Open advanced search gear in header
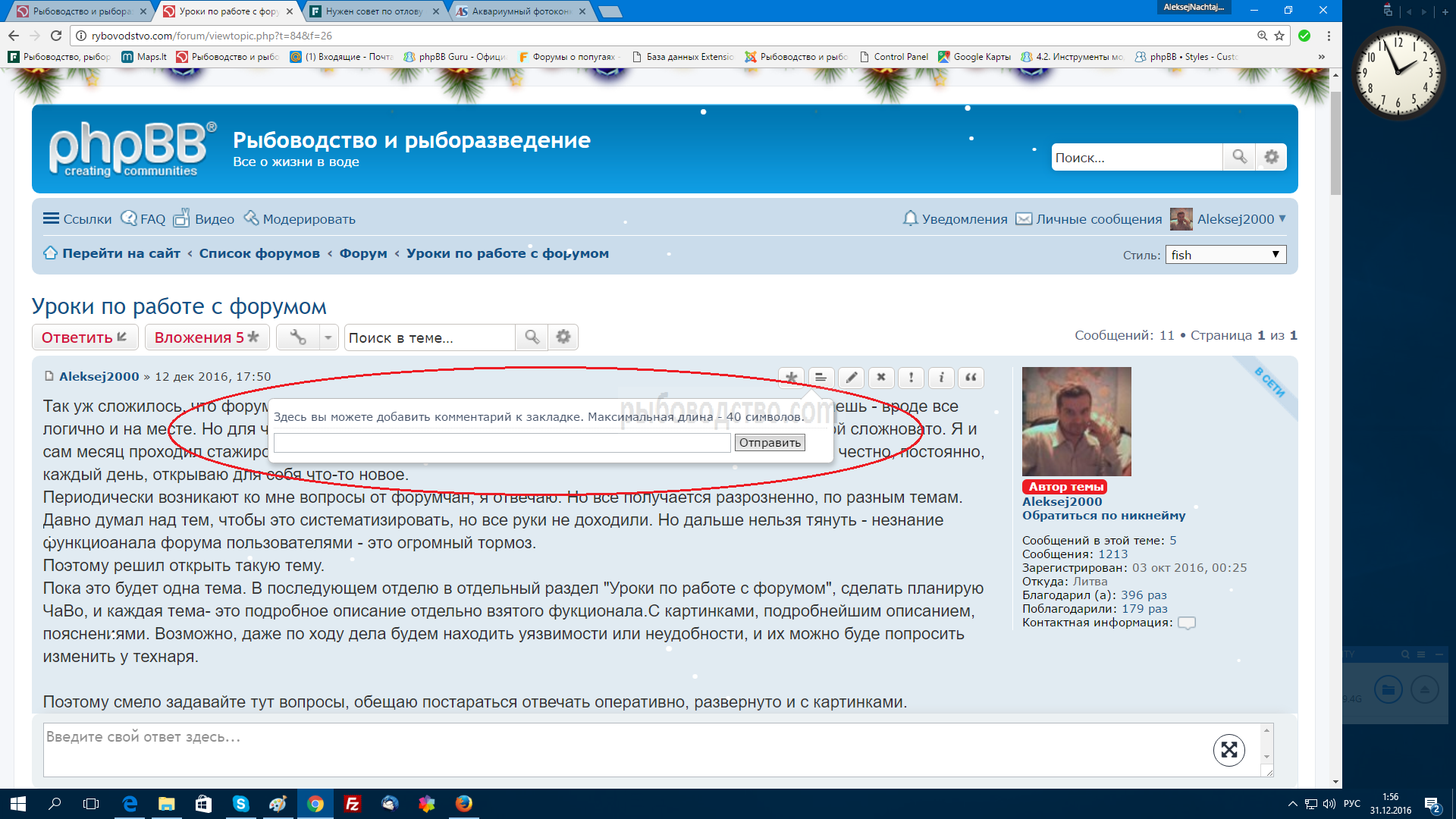Screen dimensions: 1456x819 tap(1272, 157)
